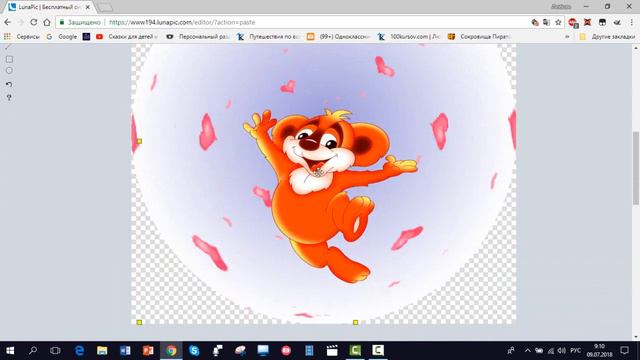Switch the РУС input language

pyautogui.click(x=576, y=351)
